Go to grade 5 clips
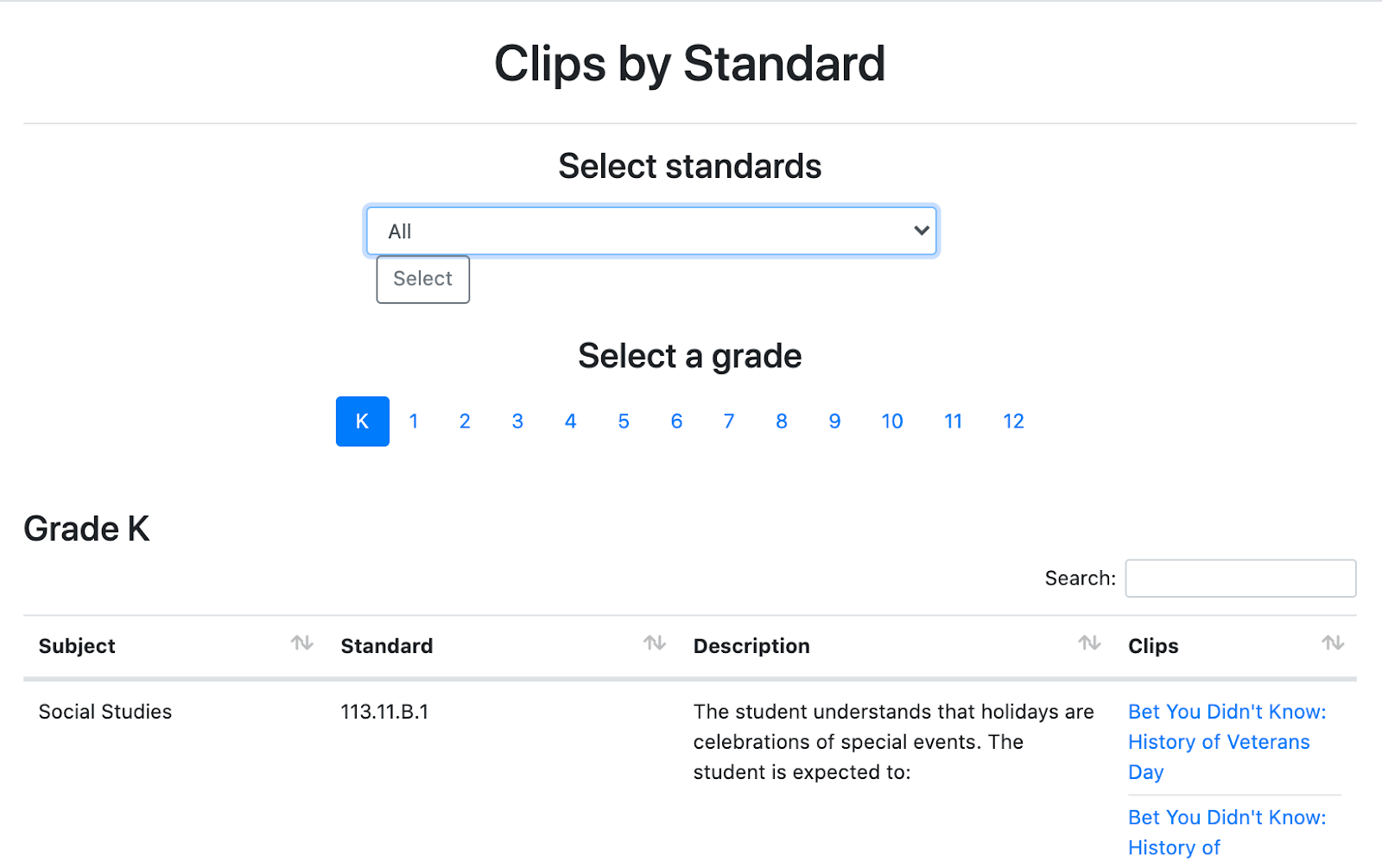This screenshot has height=868, width=1382. click(624, 421)
